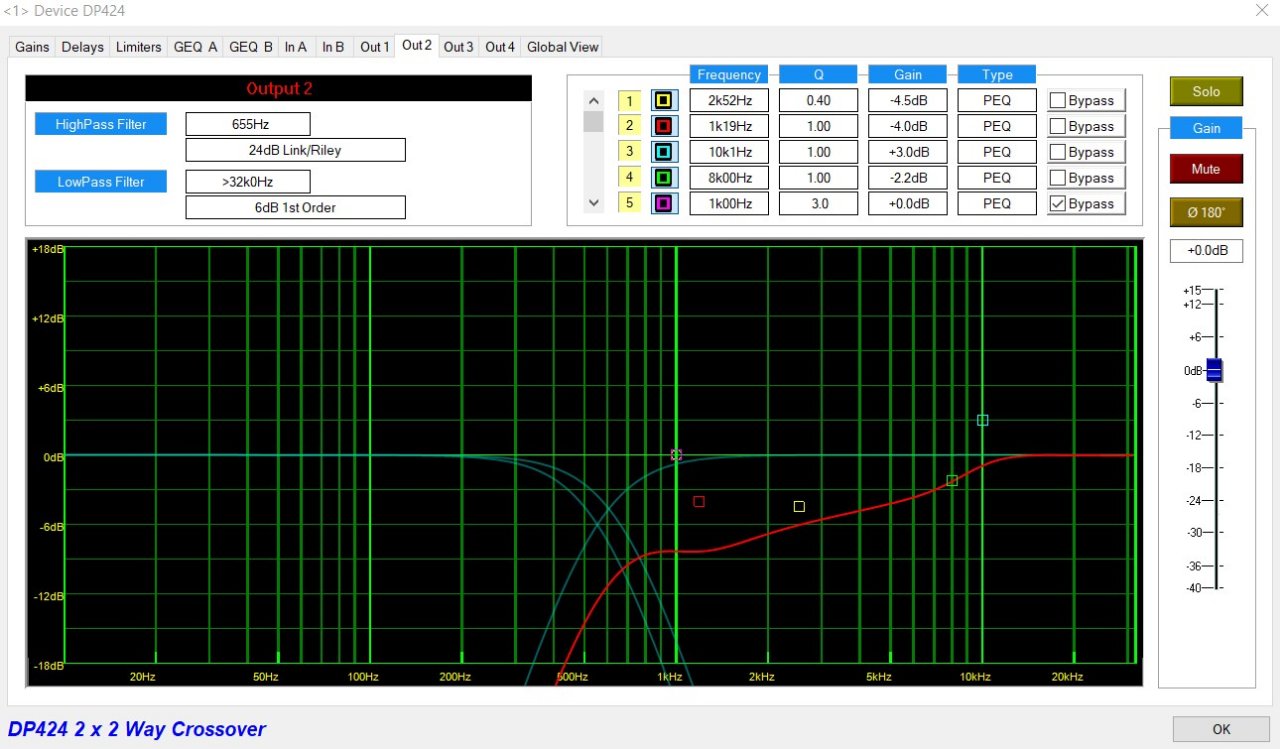Viewport: 1280px width, 749px height.
Task: Select the red EQ handle on the graph
Action: point(699,501)
